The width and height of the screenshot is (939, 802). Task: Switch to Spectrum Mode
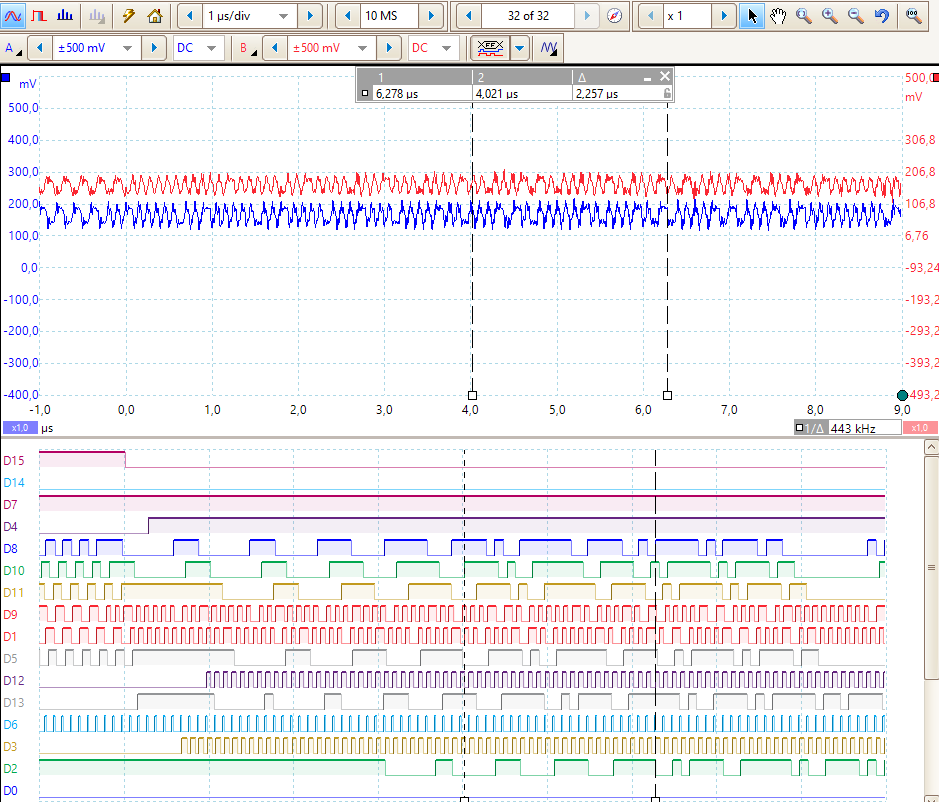(x=64, y=16)
